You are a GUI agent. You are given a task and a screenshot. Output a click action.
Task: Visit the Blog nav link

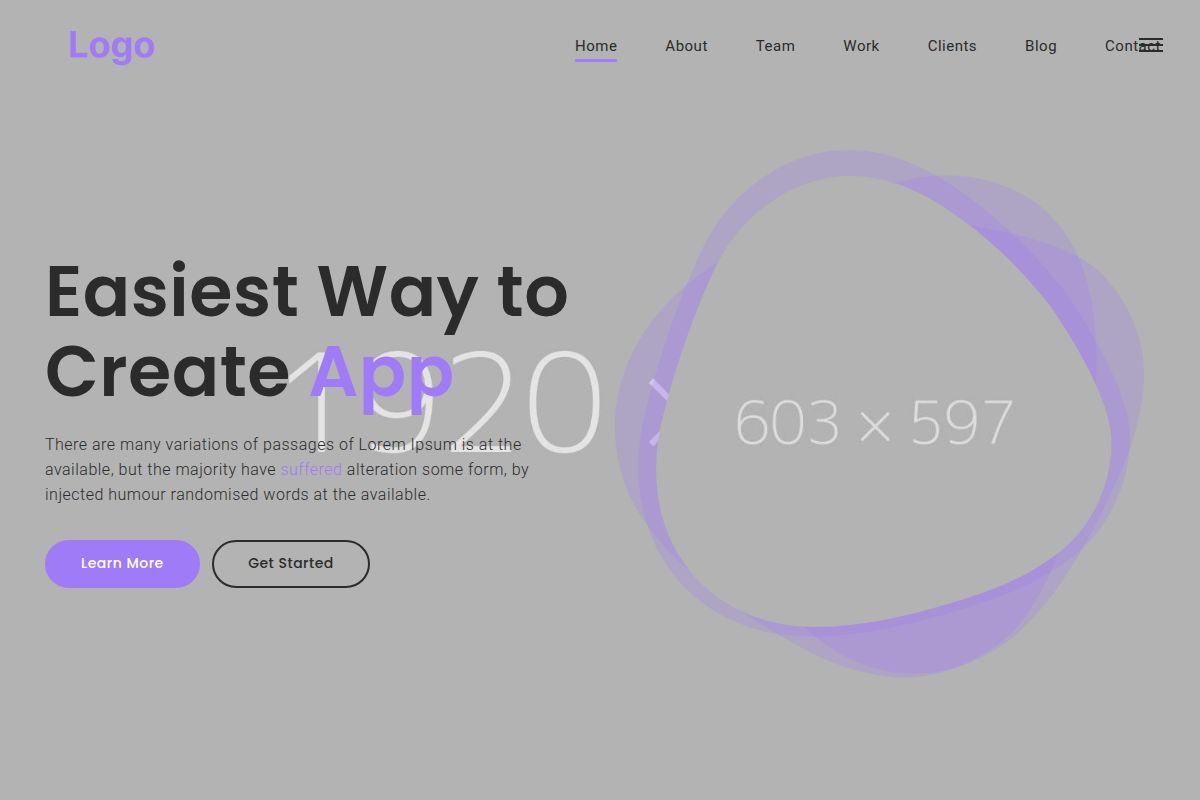(1040, 46)
